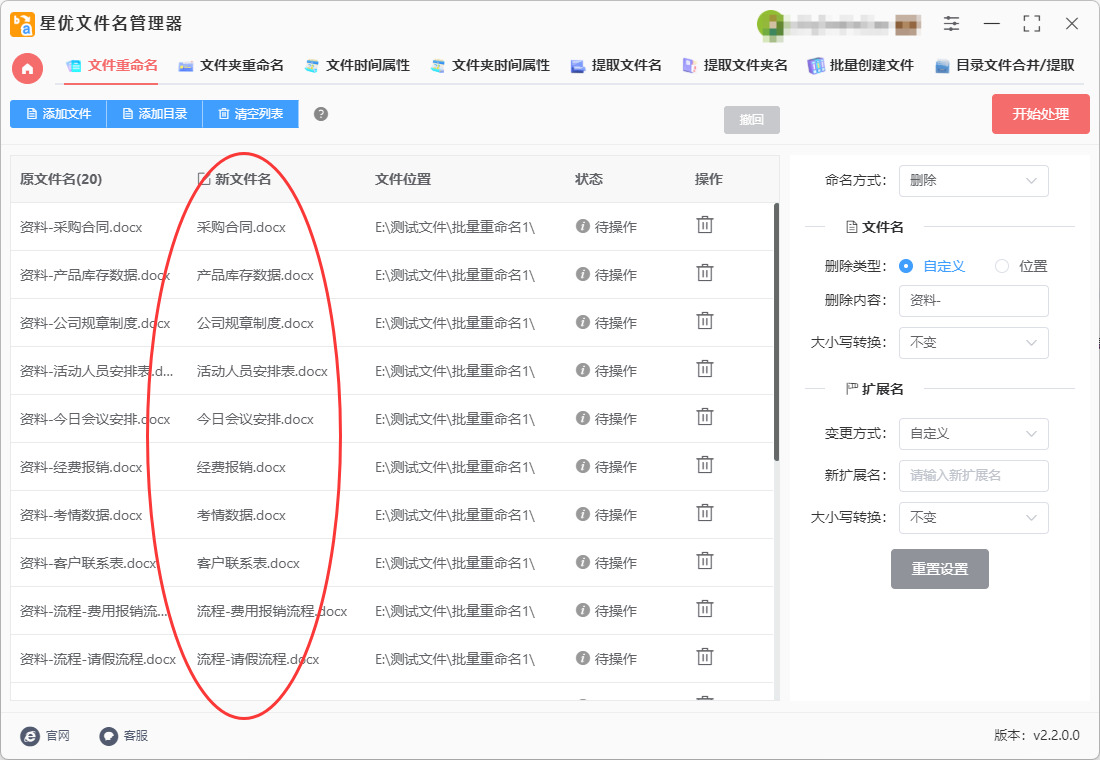The height and width of the screenshot is (760, 1100).
Task: Click the red home icon button
Action: (x=27, y=69)
